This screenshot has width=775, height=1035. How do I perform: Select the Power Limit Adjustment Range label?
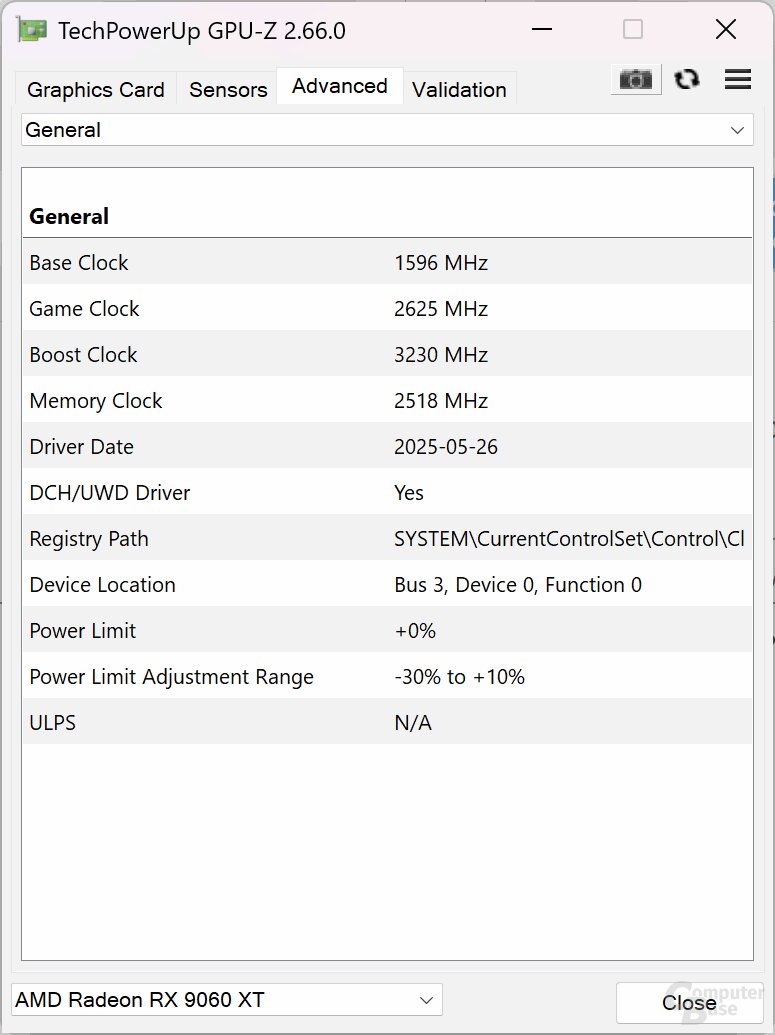coord(172,677)
